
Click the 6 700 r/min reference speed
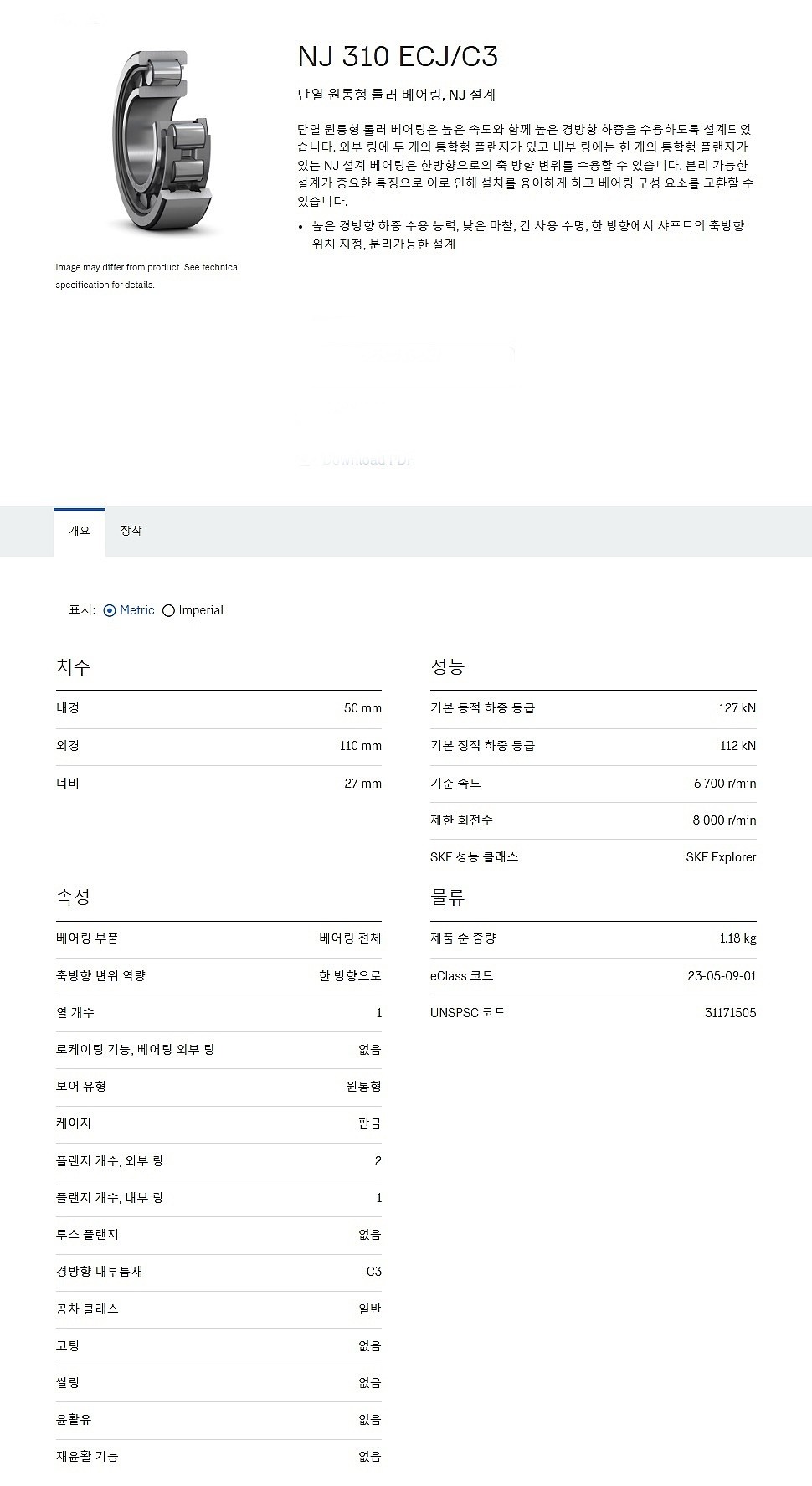pos(725,784)
